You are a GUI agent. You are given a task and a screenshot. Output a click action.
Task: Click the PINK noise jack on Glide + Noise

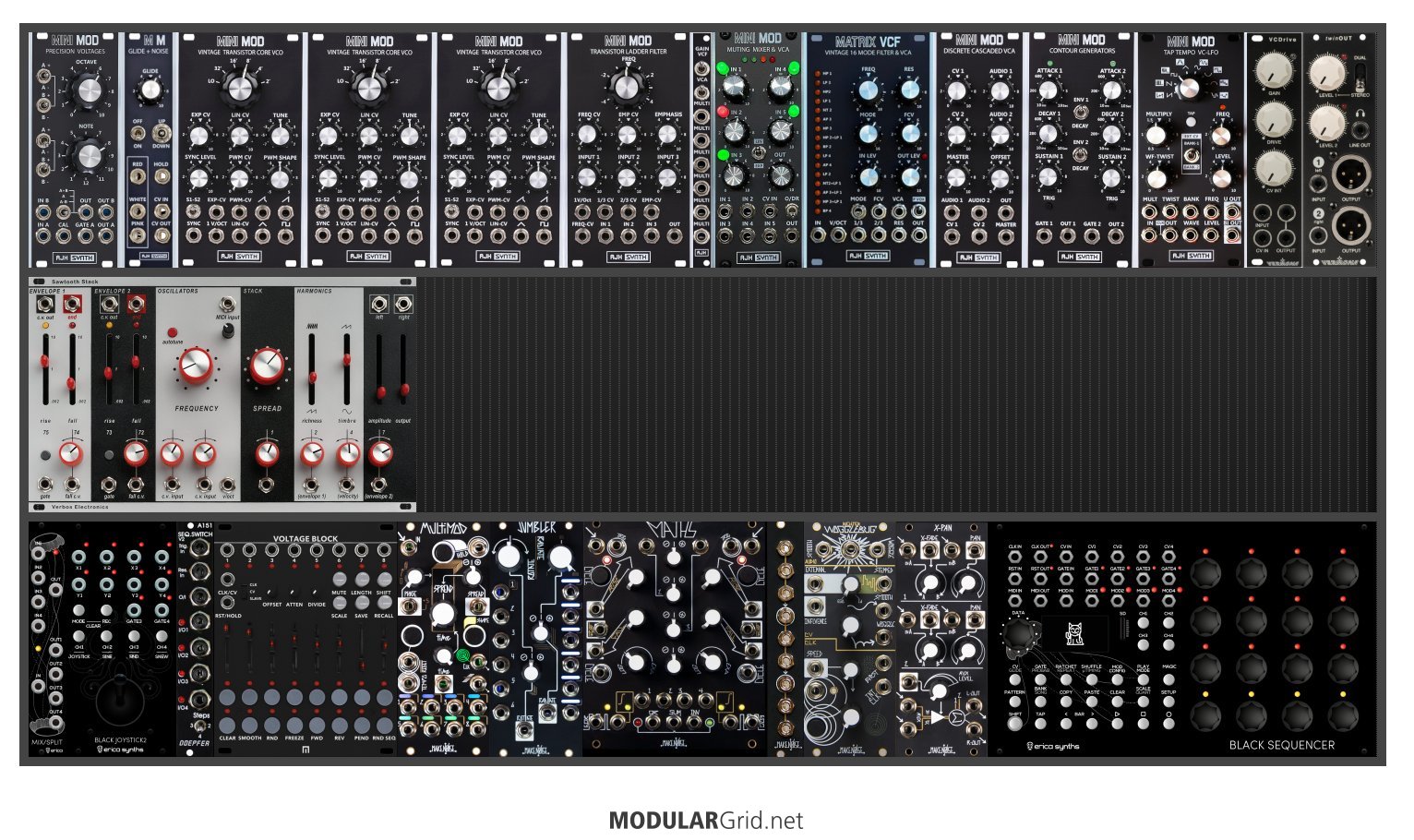point(138,235)
